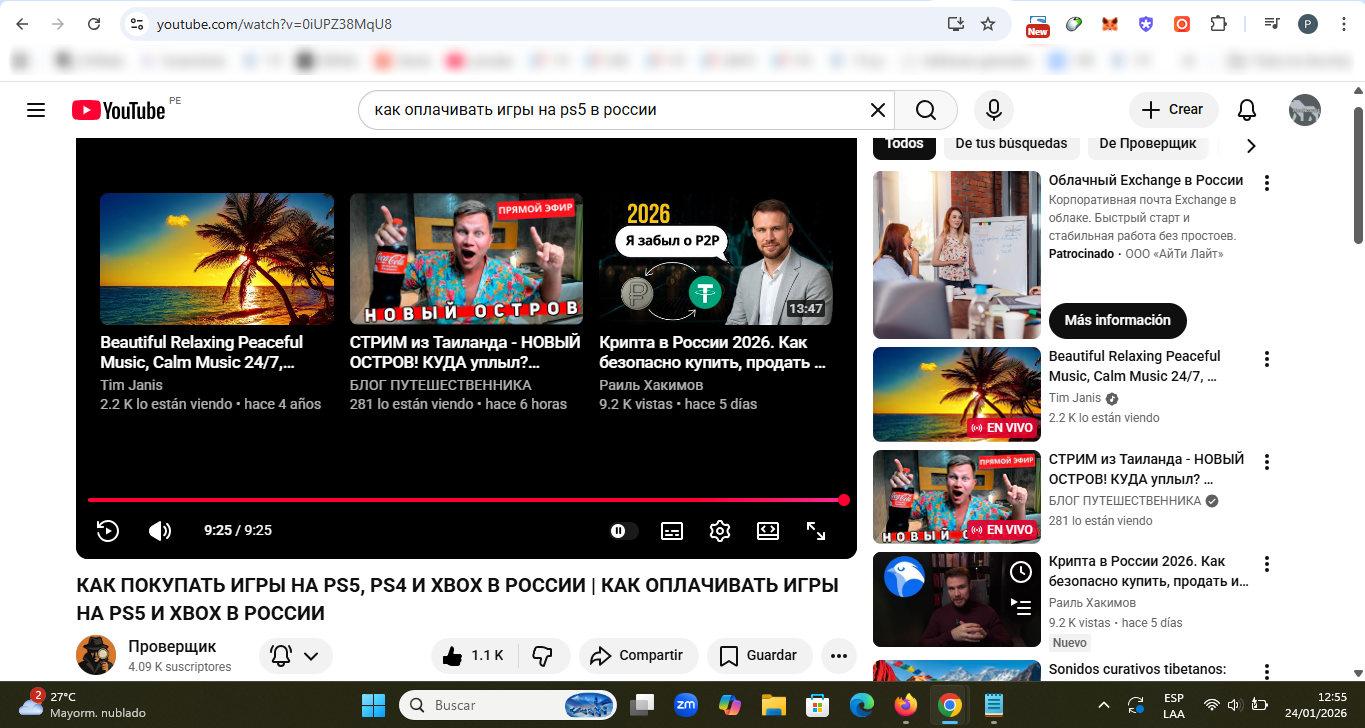The image size is (1365, 728).
Task: Enter fullscreen mode
Action: coord(816,531)
